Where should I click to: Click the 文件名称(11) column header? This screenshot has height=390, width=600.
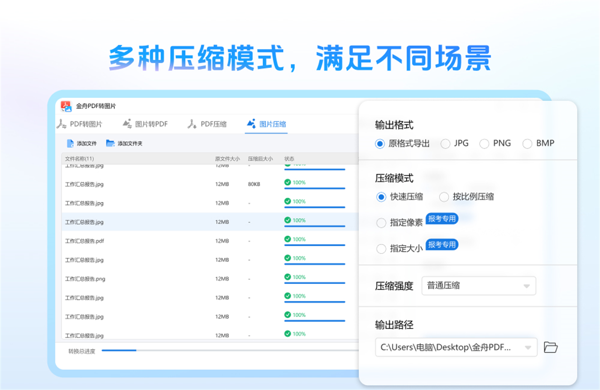pos(79,158)
